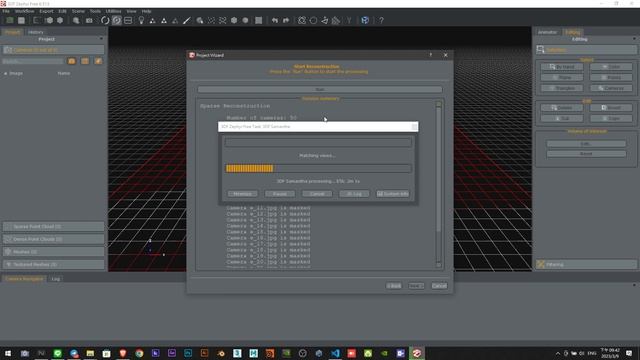This screenshot has height=360, width=640.
Task: Open the File menu
Action: [x=6, y=11]
